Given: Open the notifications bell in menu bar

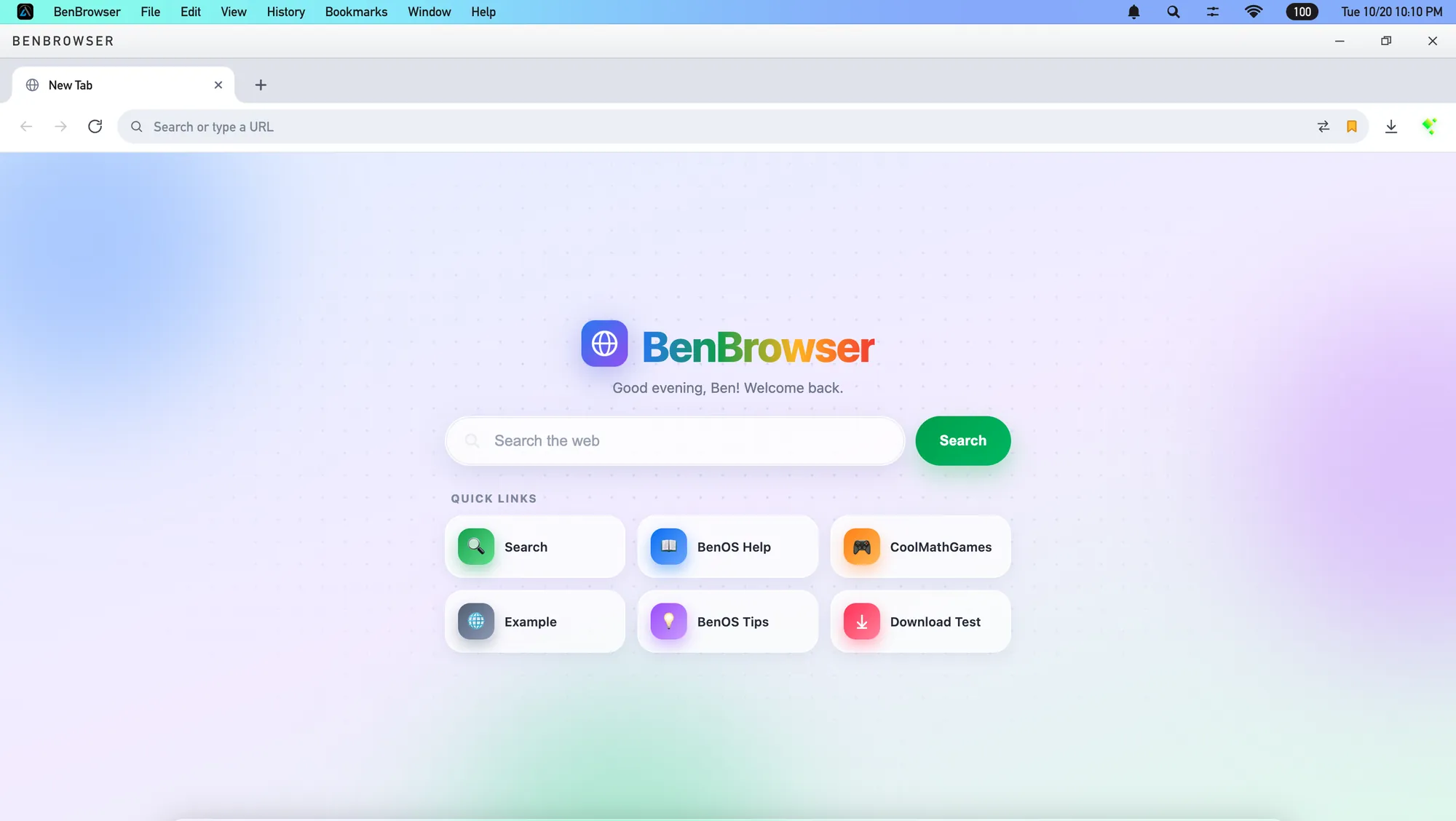Looking at the screenshot, I should pyautogui.click(x=1134, y=12).
